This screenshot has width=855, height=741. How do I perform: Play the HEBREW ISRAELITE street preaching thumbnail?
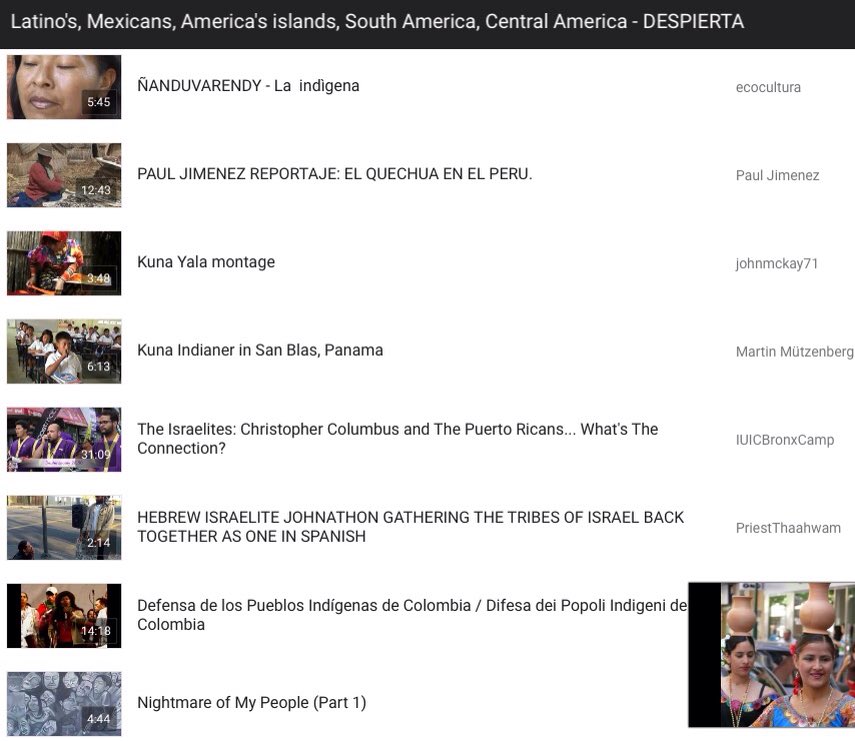pos(63,527)
